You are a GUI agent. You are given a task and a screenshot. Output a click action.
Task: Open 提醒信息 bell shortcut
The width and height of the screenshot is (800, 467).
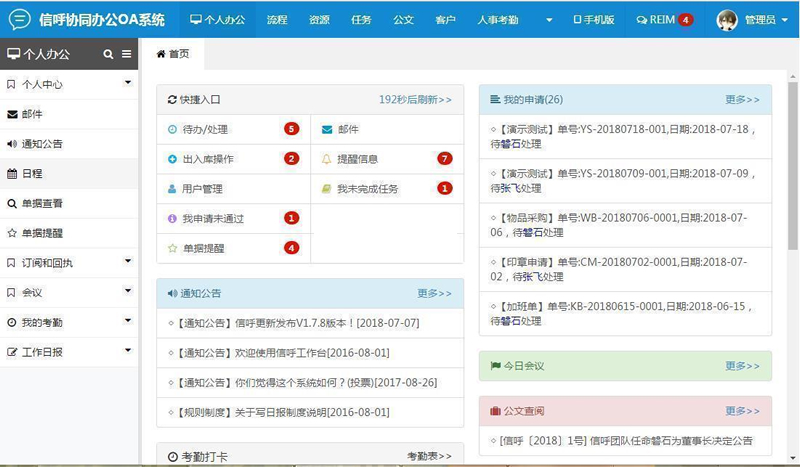click(x=357, y=159)
